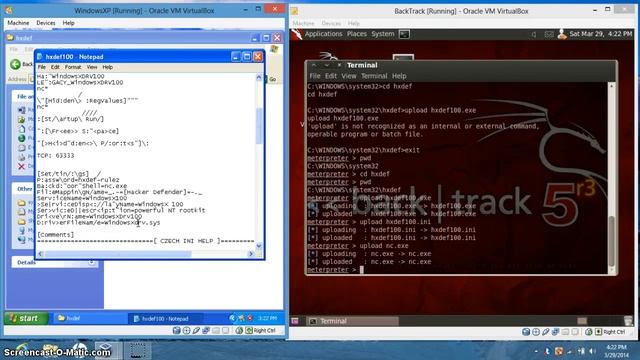Click hard disk indicator in BackTrack VM status bar
The height and width of the screenshot is (360, 640).
point(526,332)
